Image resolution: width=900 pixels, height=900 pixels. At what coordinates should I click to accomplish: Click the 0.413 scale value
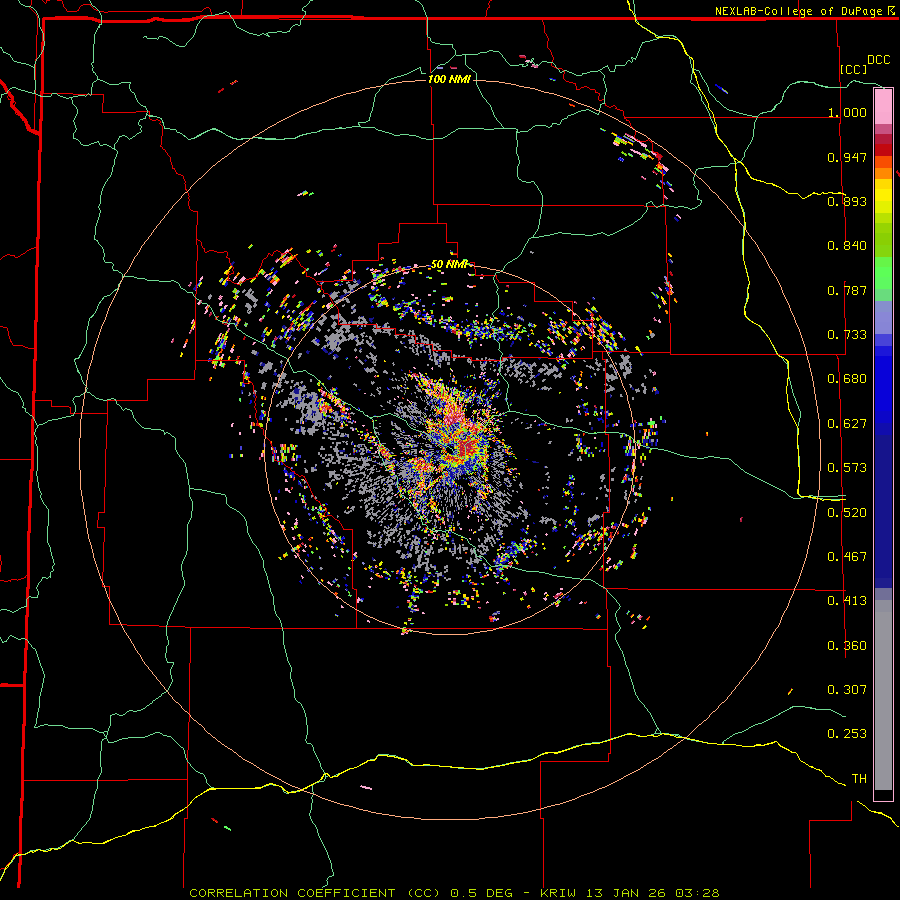(x=847, y=601)
